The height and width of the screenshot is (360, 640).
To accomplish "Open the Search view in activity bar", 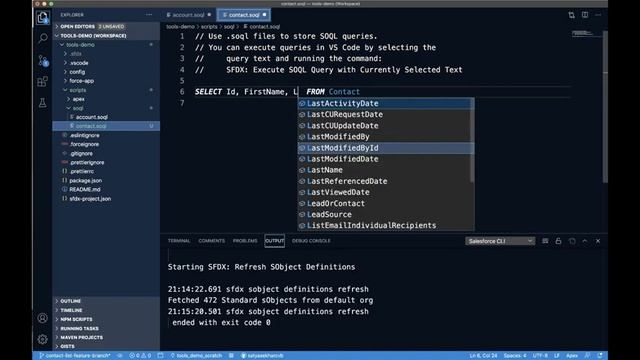I will (x=42, y=39).
